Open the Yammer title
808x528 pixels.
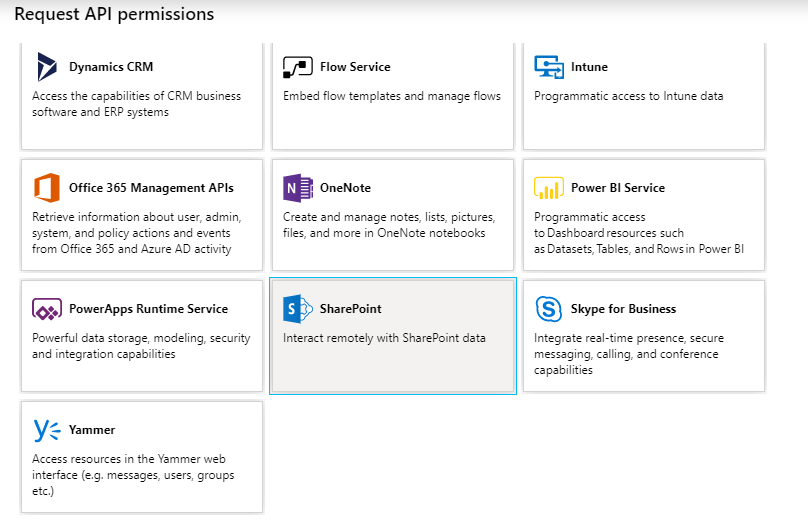[x=92, y=430]
